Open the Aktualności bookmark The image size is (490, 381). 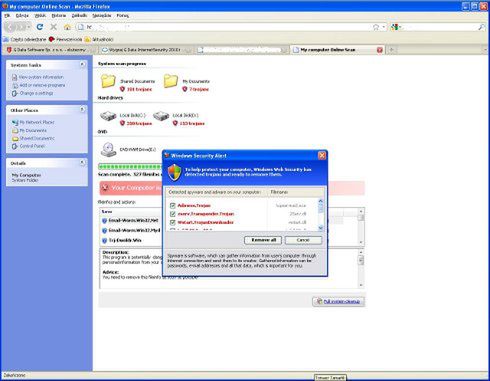(x=99, y=39)
